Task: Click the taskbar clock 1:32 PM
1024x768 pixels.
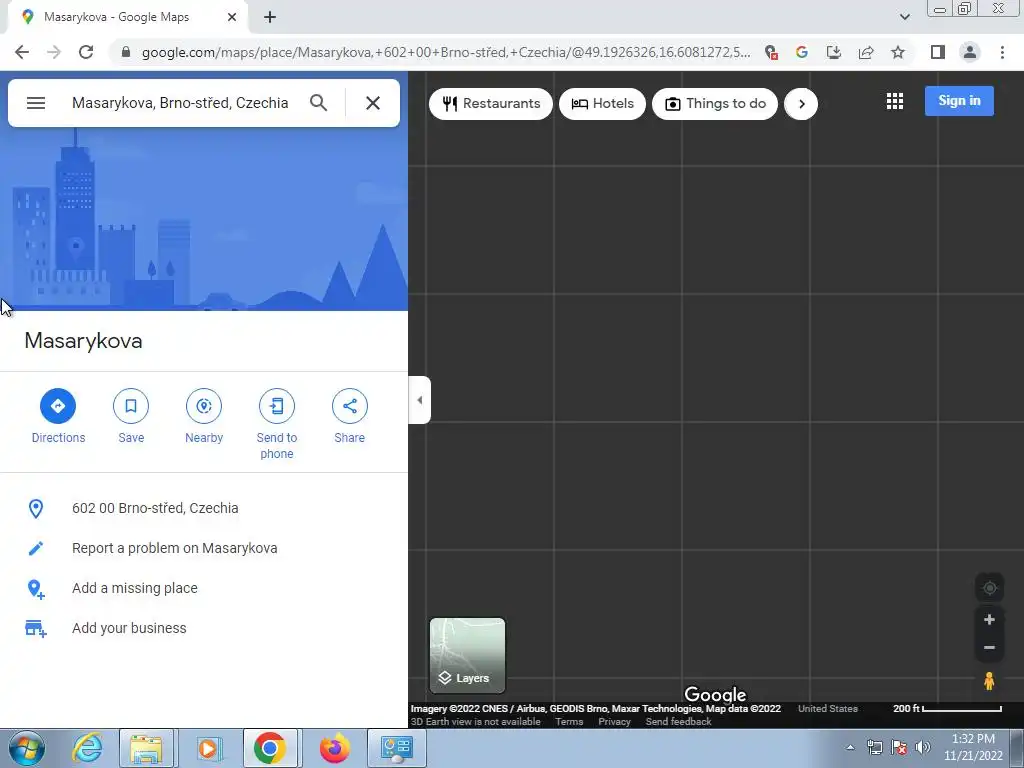Action: pyautogui.click(x=973, y=739)
